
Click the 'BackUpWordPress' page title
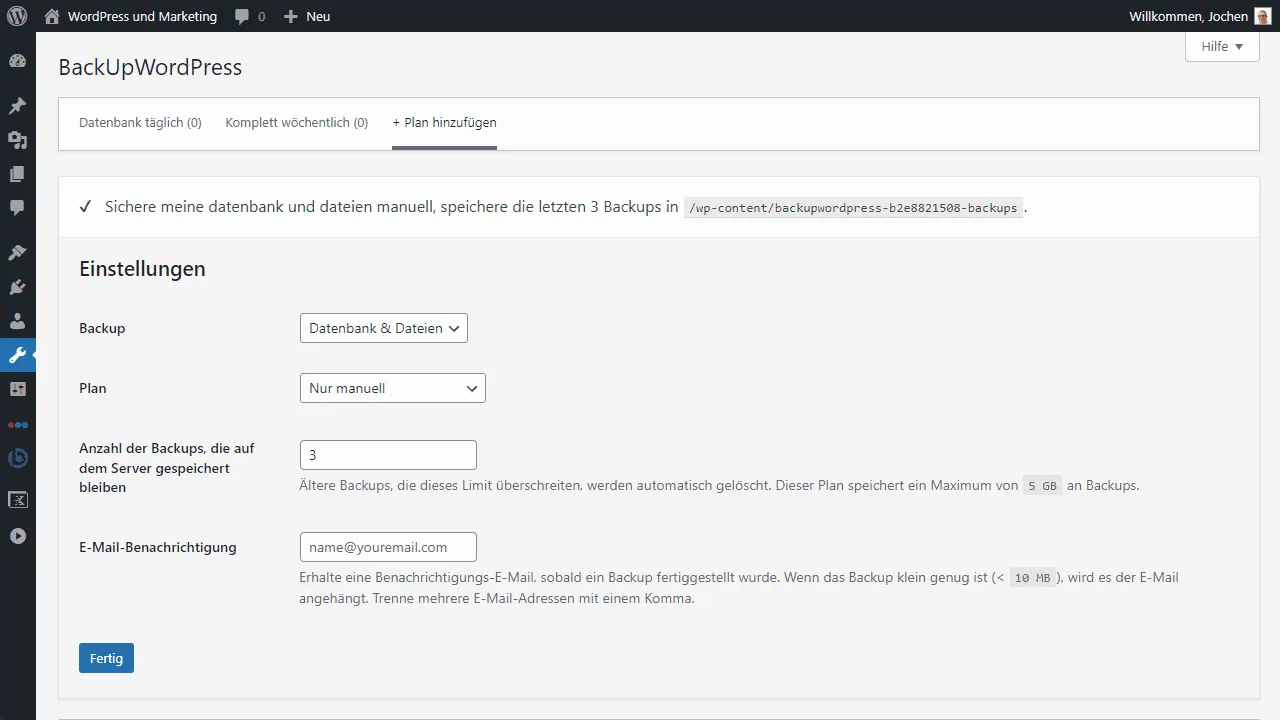pyautogui.click(x=150, y=68)
